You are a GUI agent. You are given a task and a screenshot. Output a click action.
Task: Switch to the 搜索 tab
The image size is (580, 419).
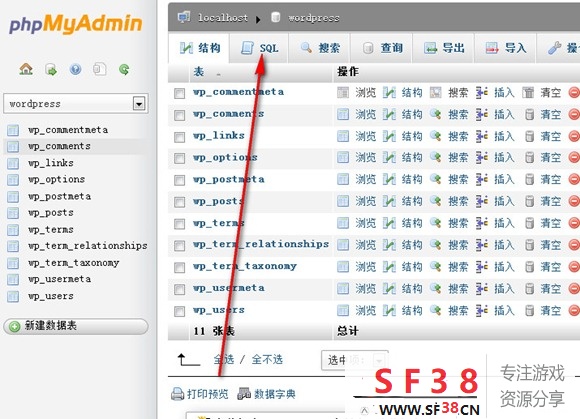click(320, 48)
